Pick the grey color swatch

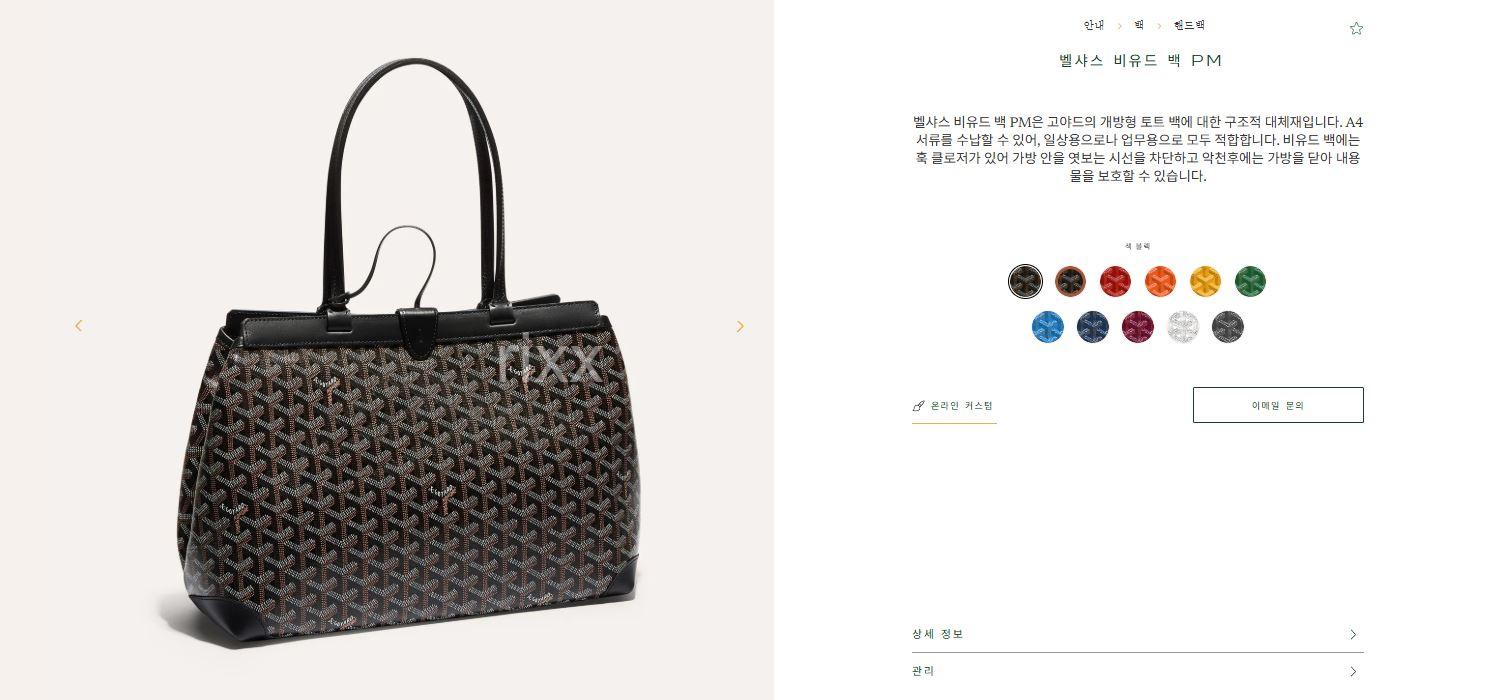(1228, 327)
